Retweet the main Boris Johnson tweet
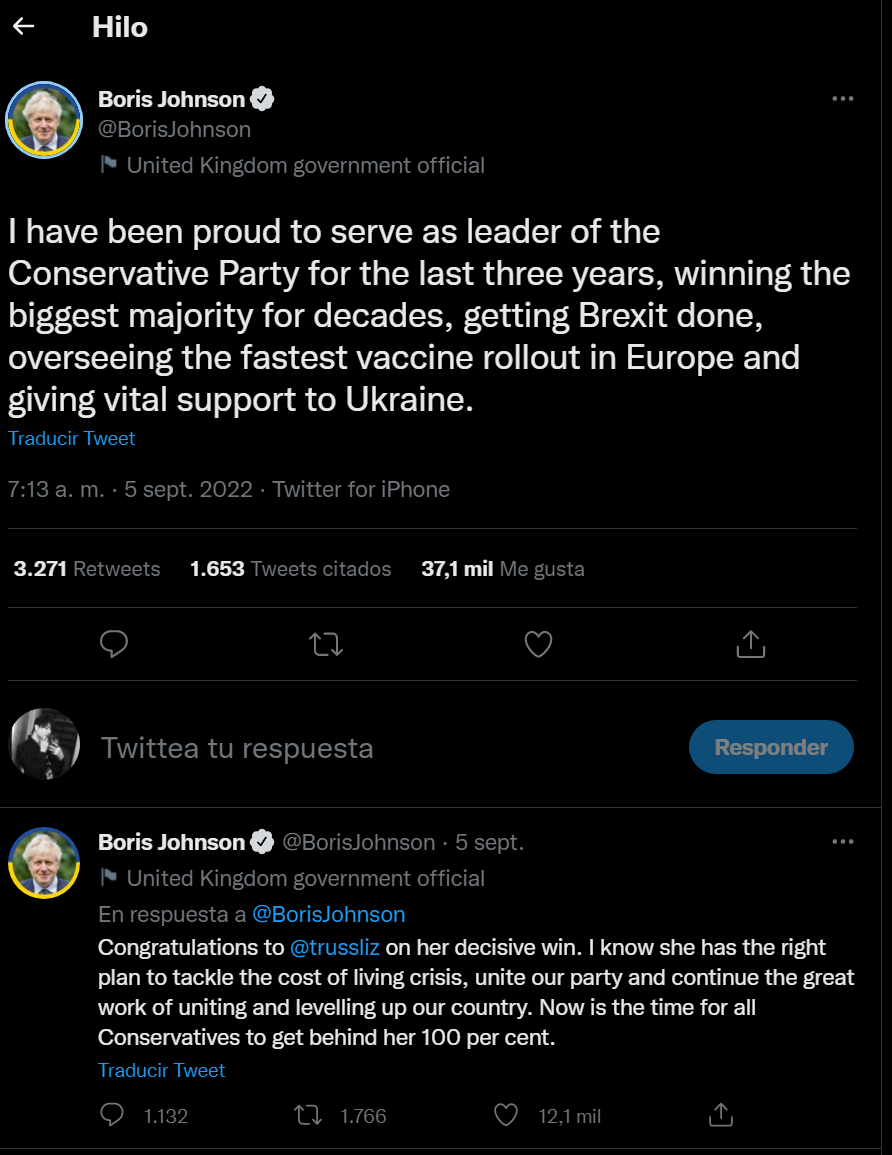Image resolution: width=892 pixels, height=1155 pixels. [x=327, y=644]
